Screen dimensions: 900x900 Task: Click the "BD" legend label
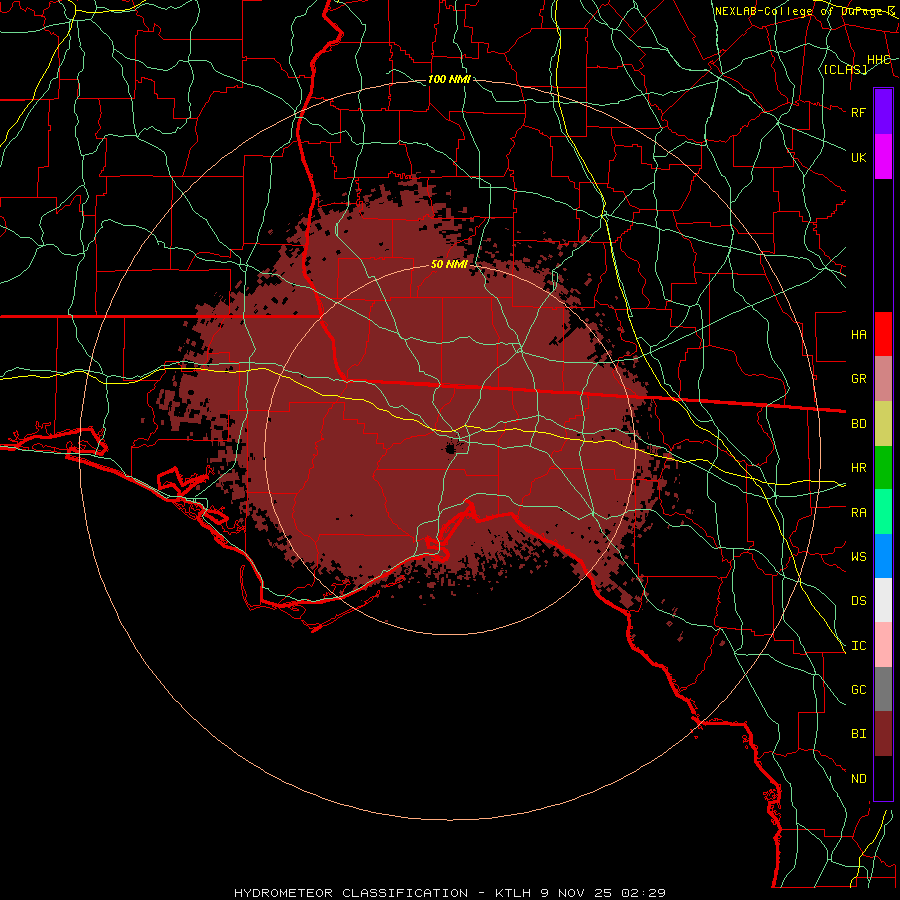point(858,424)
